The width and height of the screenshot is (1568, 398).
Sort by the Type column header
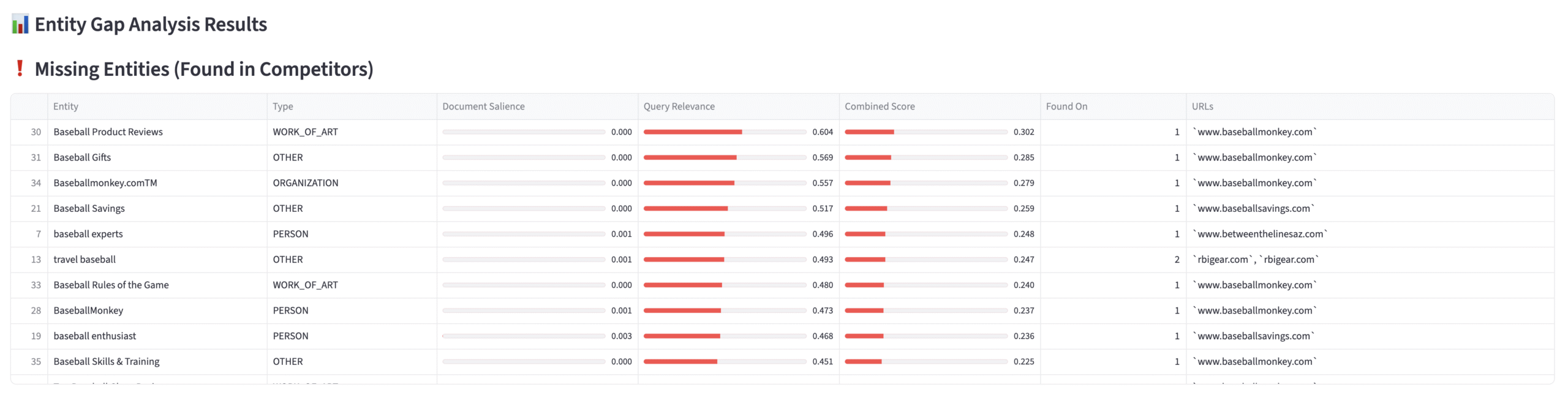point(283,107)
